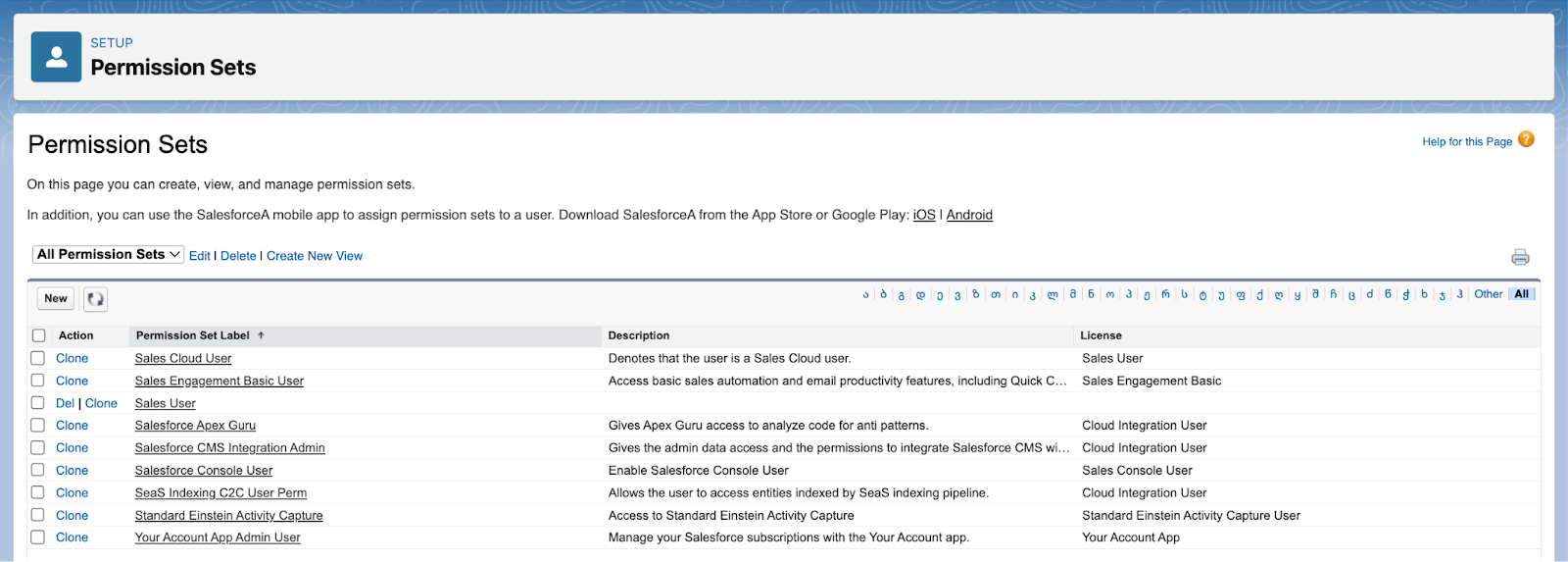Image resolution: width=1568 pixels, height=562 pixels.
Task: Open Help for this Page link
Action: pyautogui.click(x=1467, y=142)
